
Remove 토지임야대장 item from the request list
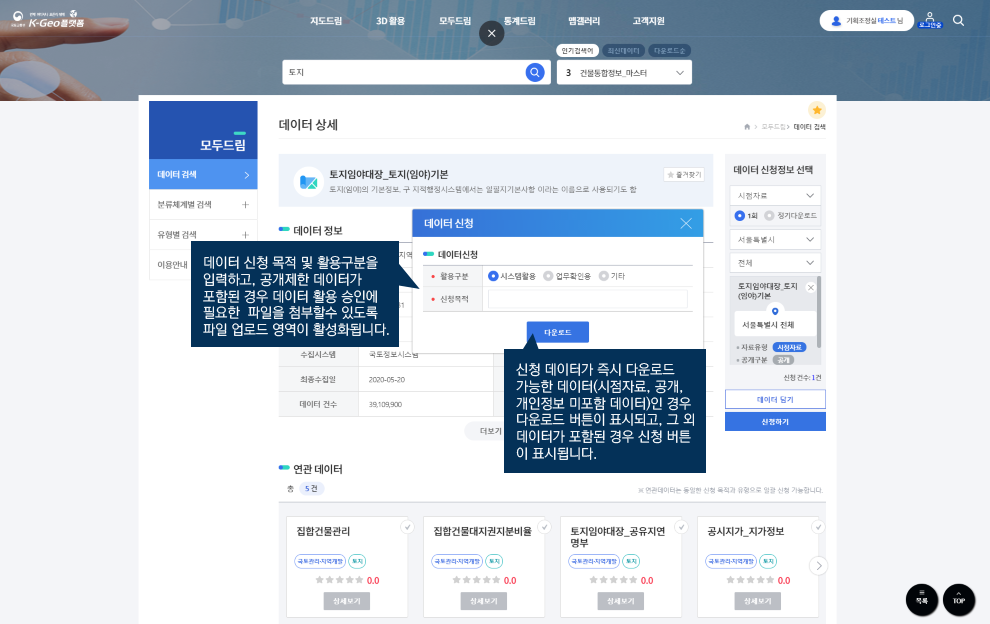811,287
